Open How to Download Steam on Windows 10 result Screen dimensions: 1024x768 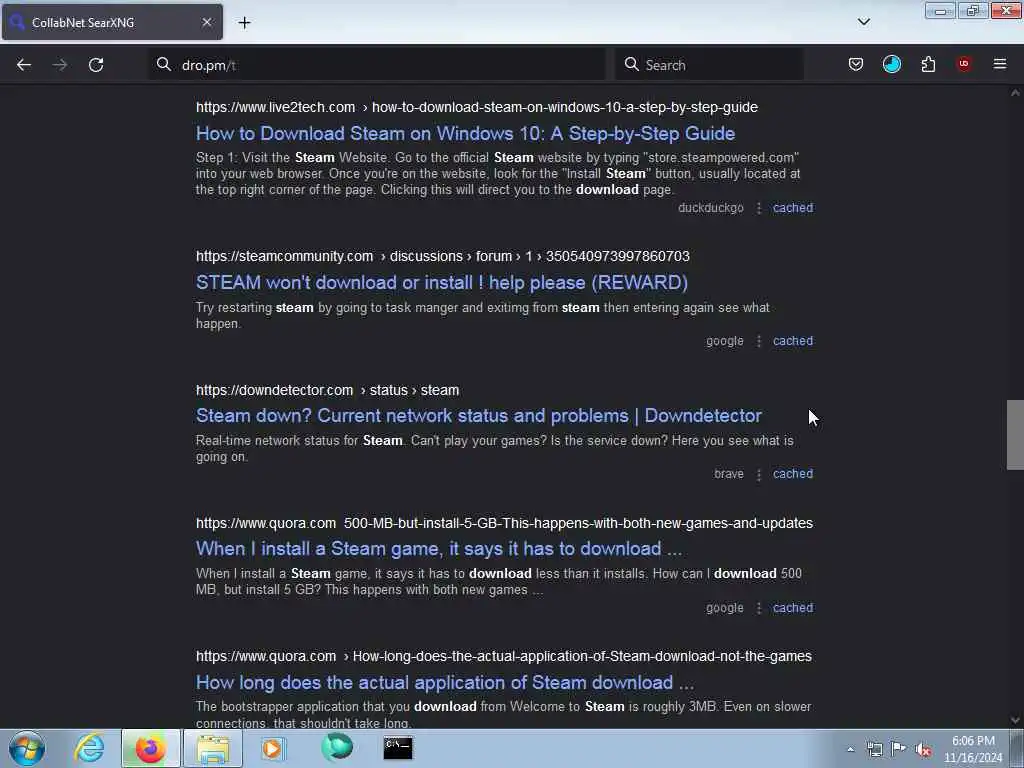point(466,133)
